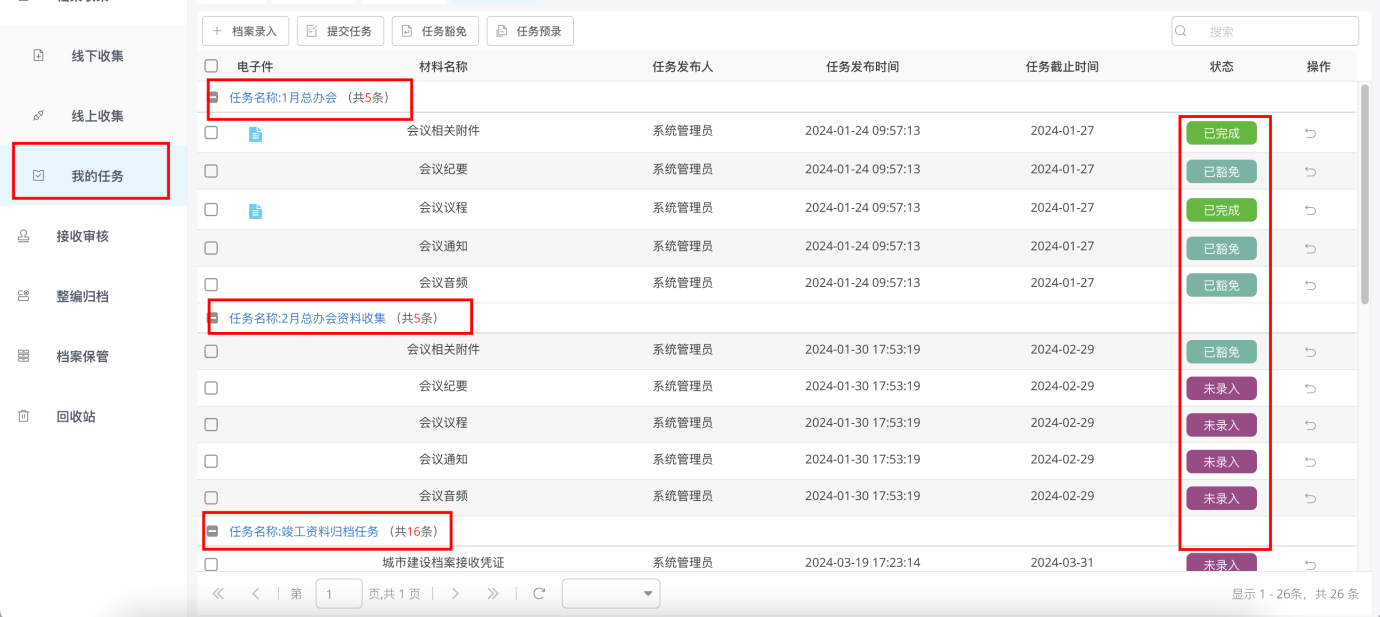Open the 任务名称:2月总办会资料收集 link
The image size is (1380, 617).
(307, 319)
